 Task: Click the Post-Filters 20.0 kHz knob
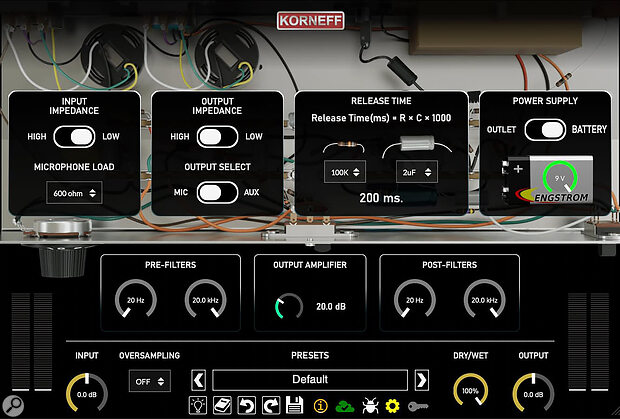coord(484,299)
